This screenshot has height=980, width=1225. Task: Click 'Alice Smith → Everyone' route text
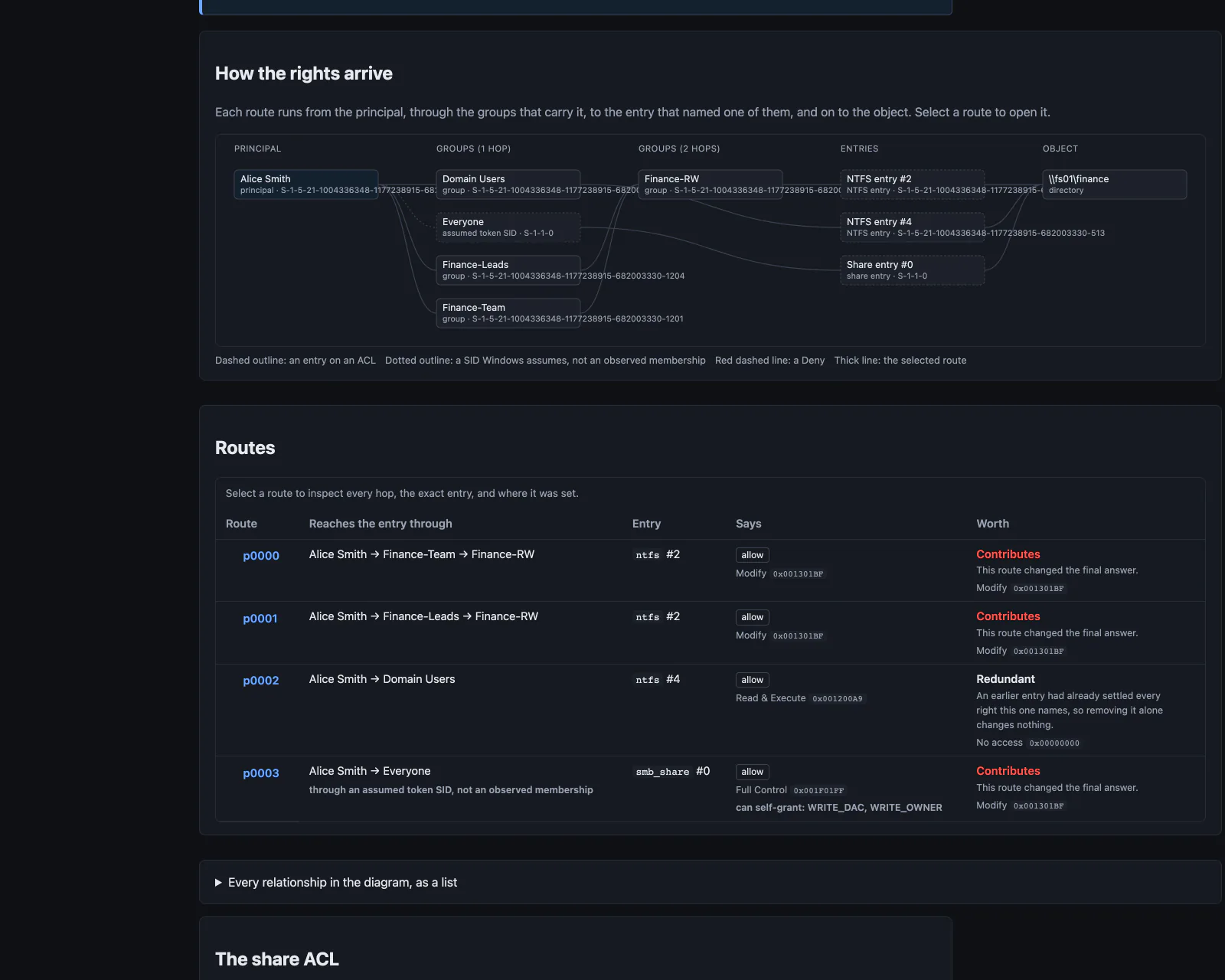[x=370, y=771]
